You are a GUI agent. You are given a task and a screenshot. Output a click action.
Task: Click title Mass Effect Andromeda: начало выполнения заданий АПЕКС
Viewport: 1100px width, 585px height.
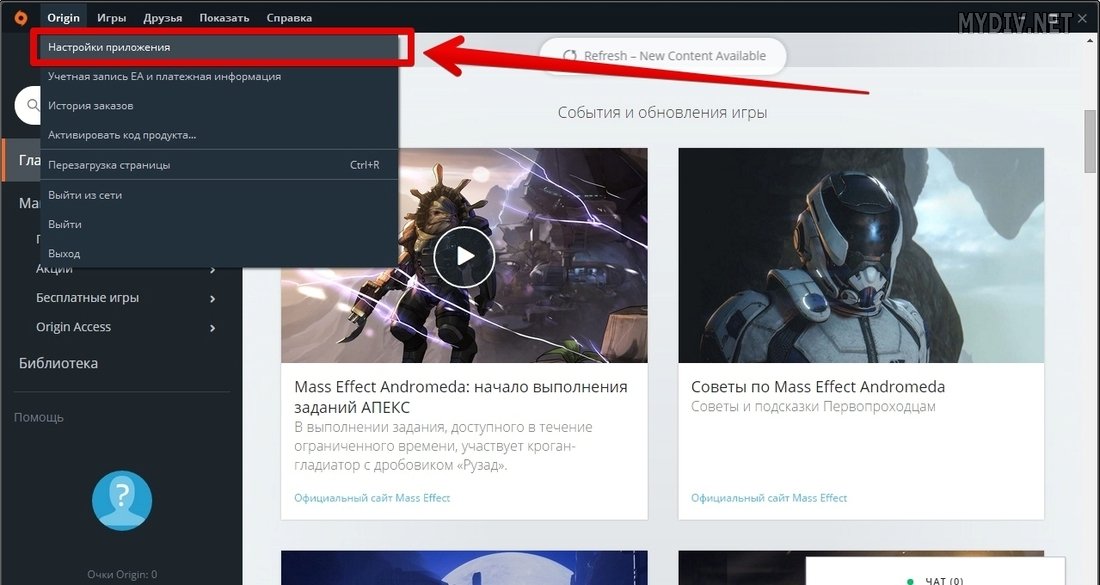click(461, 397)
